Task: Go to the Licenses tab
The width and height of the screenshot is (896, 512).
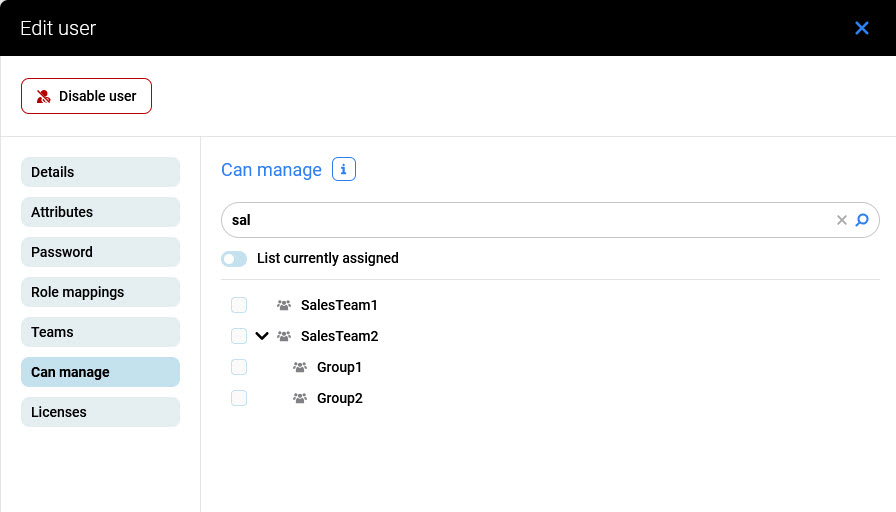Action: [x=100, y=412]
